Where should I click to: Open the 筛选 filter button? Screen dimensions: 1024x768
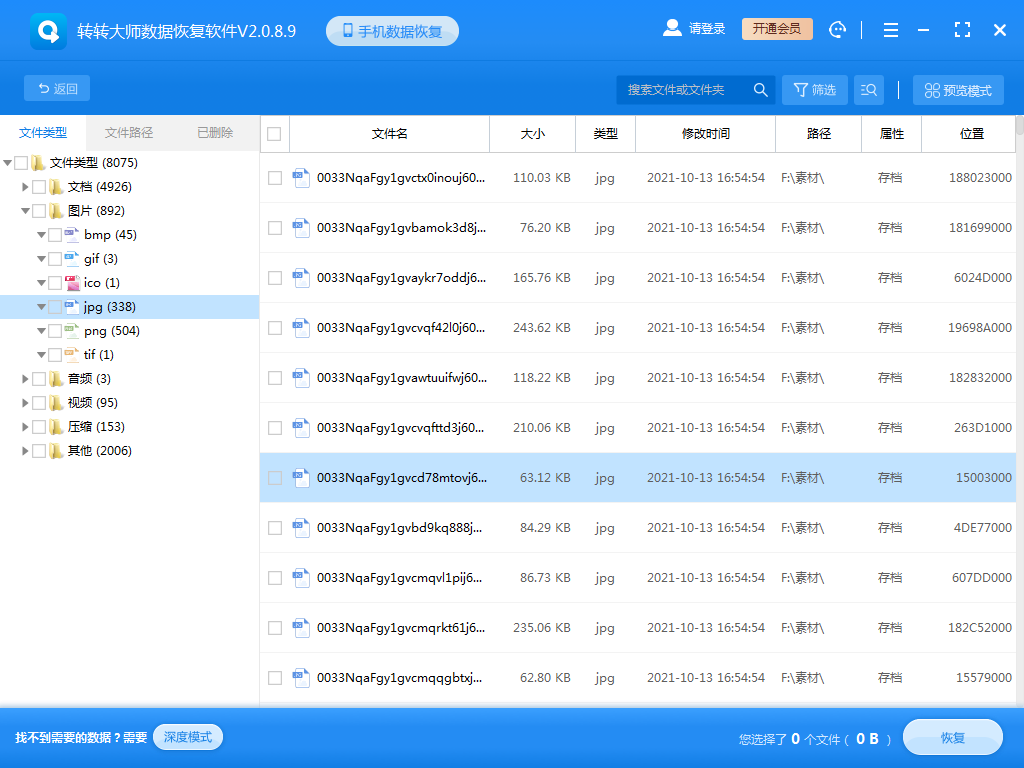[814, 89]
